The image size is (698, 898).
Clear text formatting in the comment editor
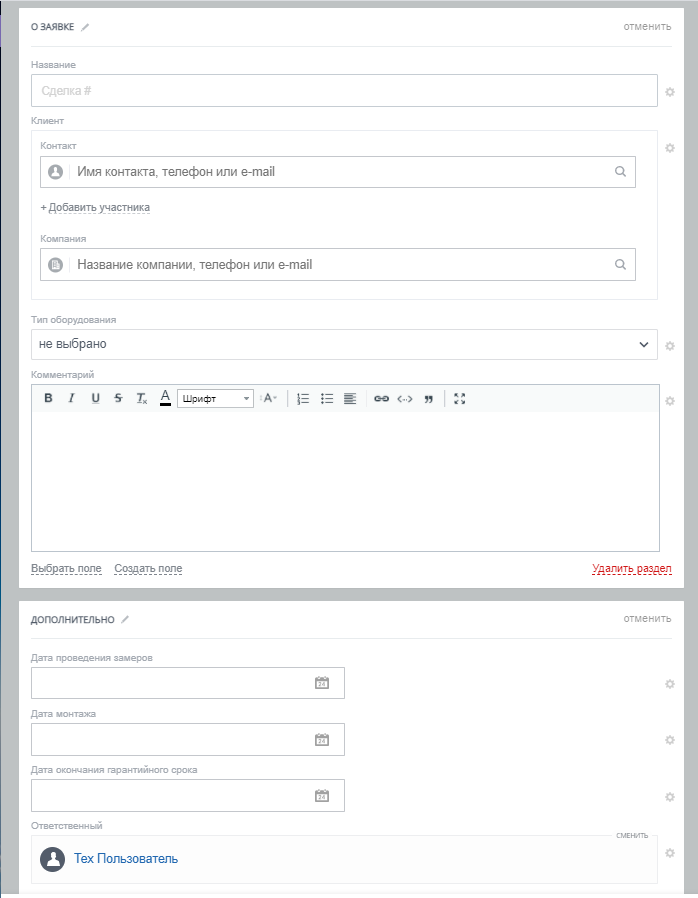142,398
